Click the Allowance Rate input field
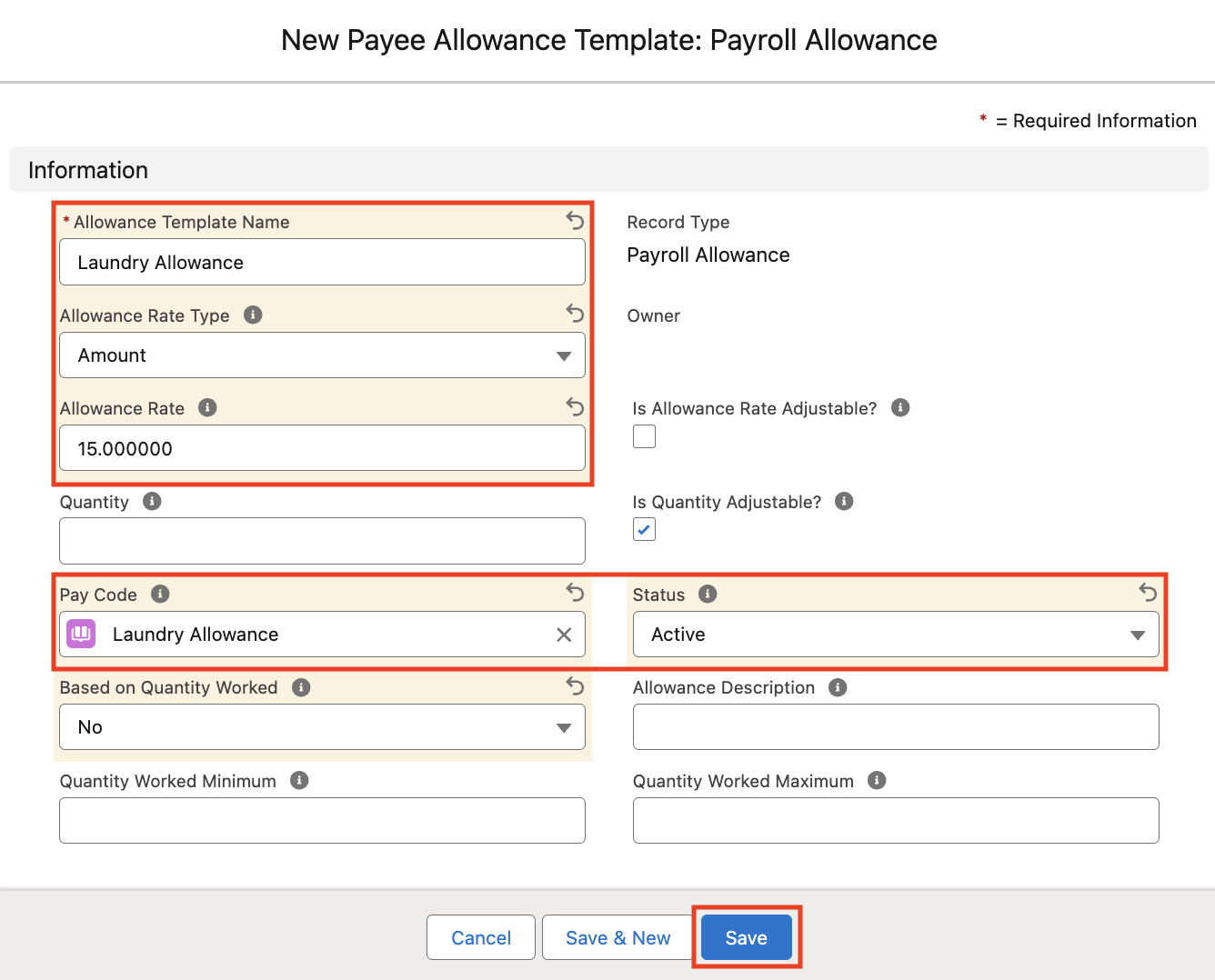 pyautogui.click(x=322, y=448)
